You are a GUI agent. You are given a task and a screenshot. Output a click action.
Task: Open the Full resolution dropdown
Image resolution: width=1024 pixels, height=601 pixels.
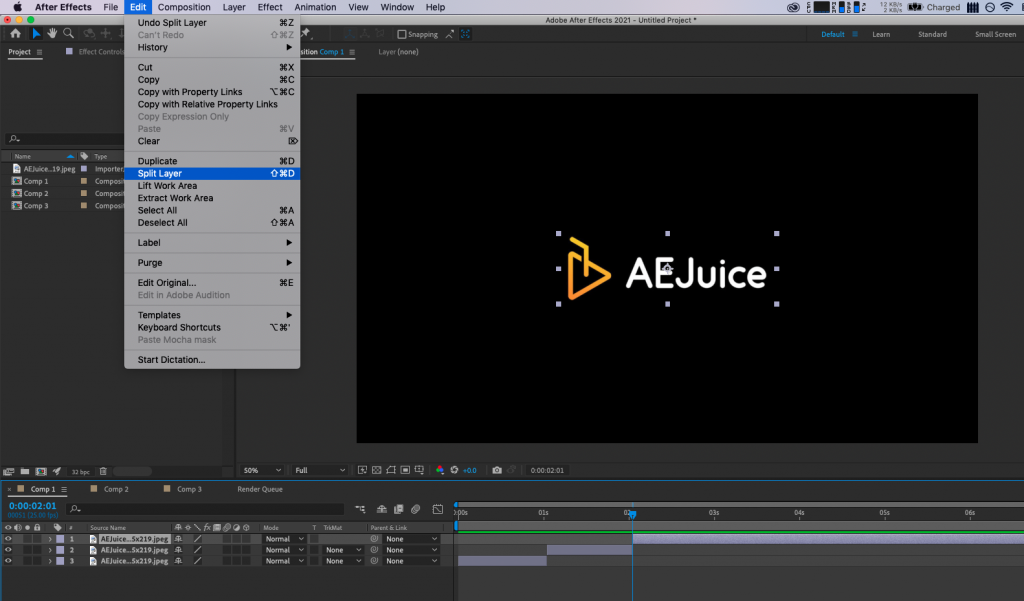coord(318,470)
